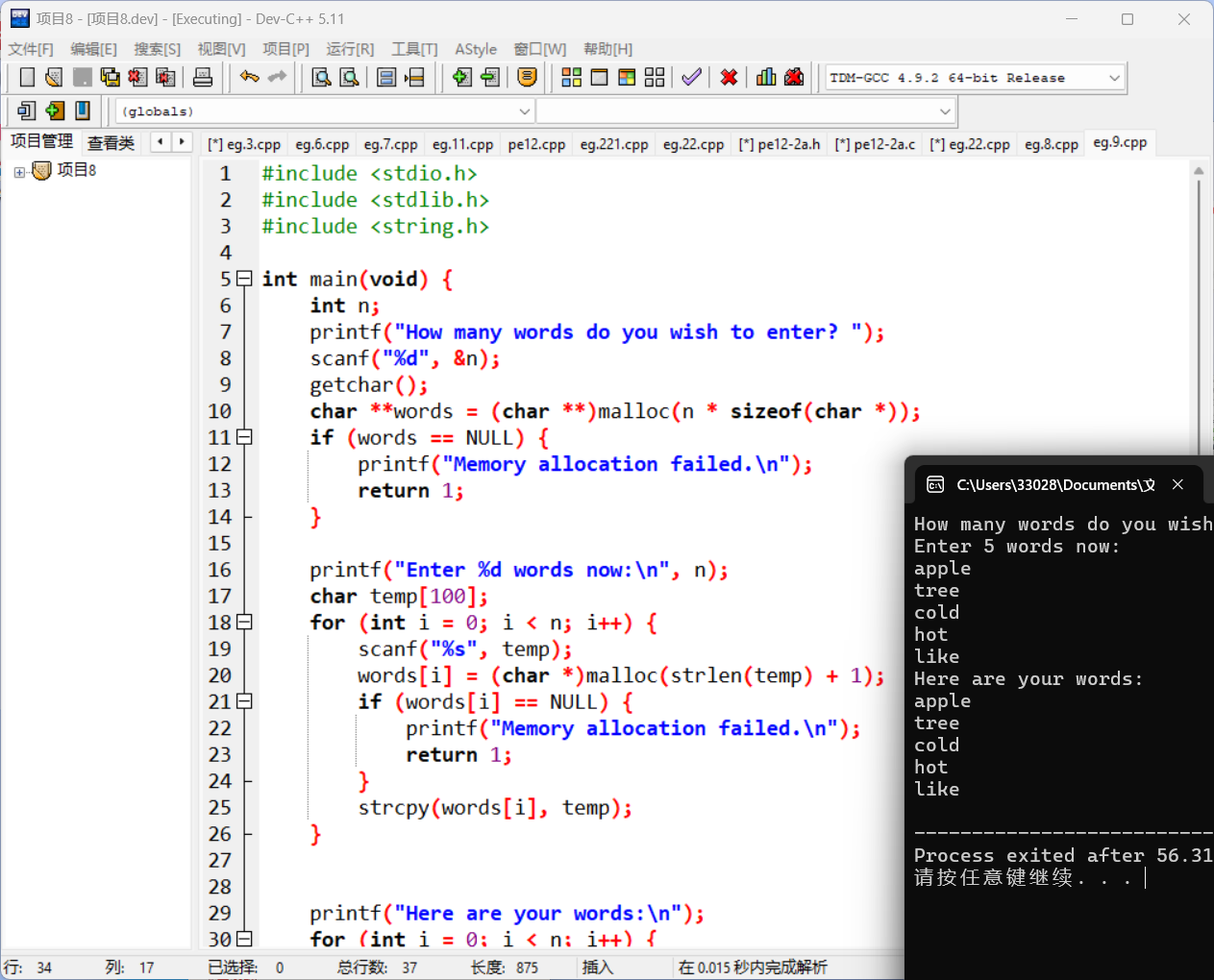Viewport: 1214px width, 980px height.
Task: Open the 搜索[S] menu
Action: point(157,49)
